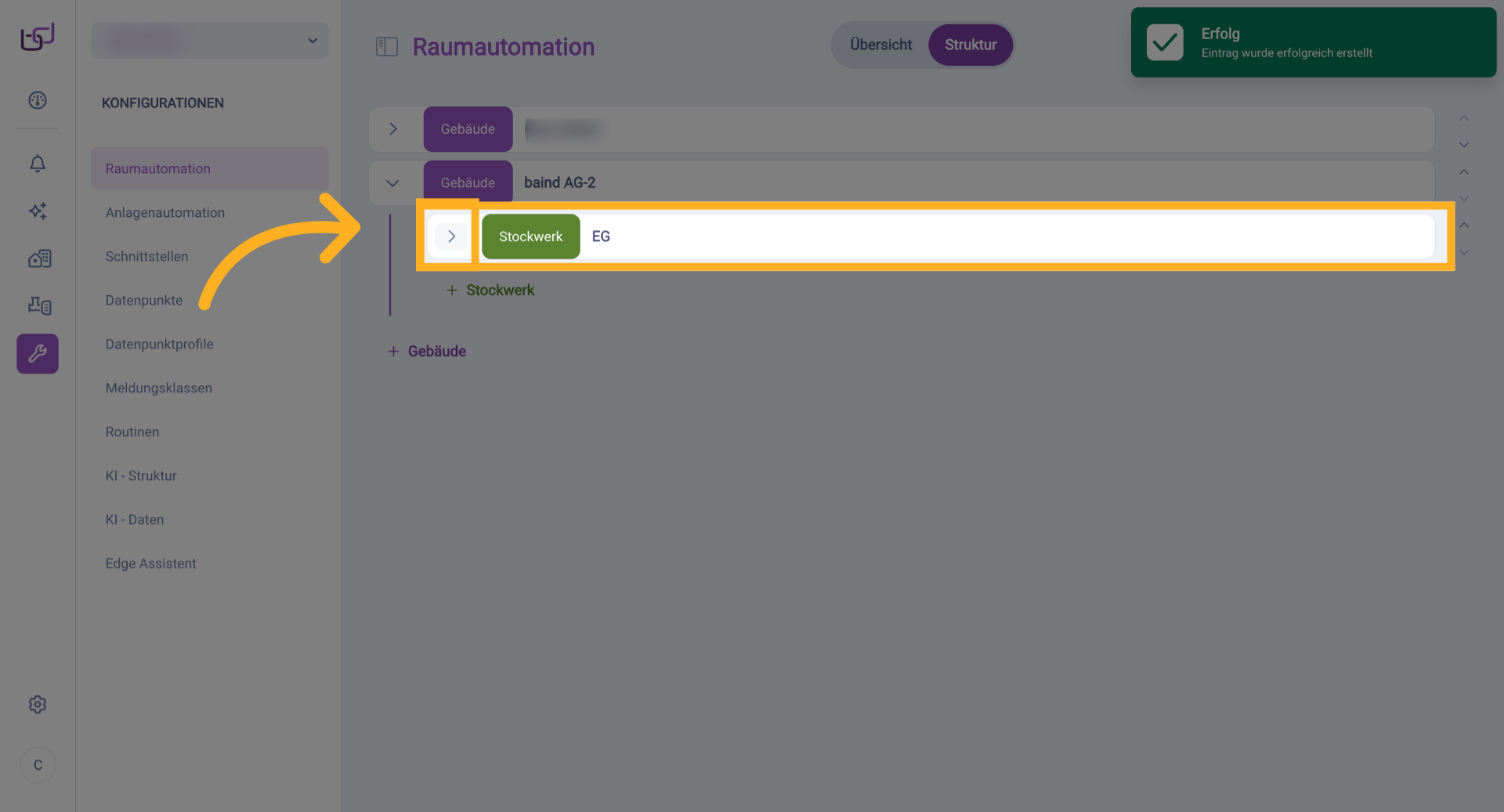Toggle the sidebar panel icon
Screen dimensions: 1504x812
(x=387, y=47)
